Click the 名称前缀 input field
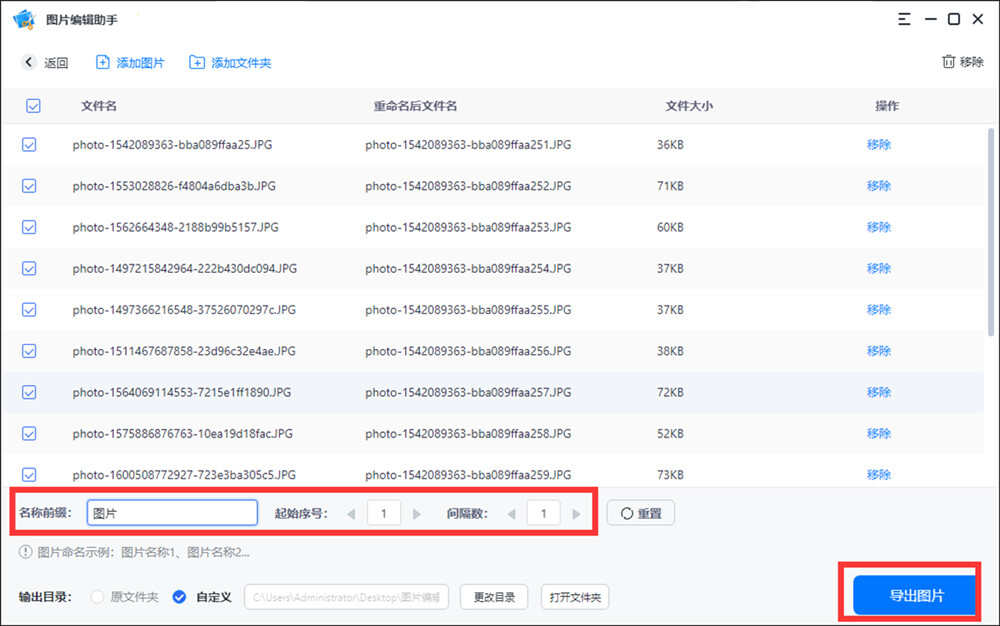This screenshot has height=626, width=1000. (172, 513)
